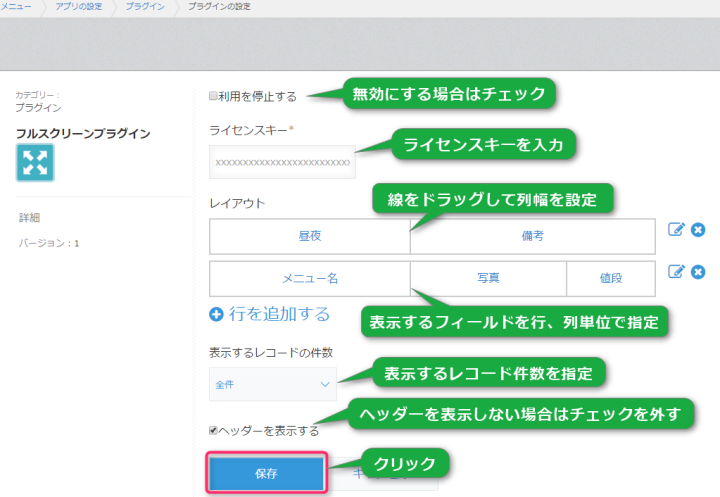Viewport: 720px width, 497px height.
Task: Edit the first layout row
Action: pos(676,230)
